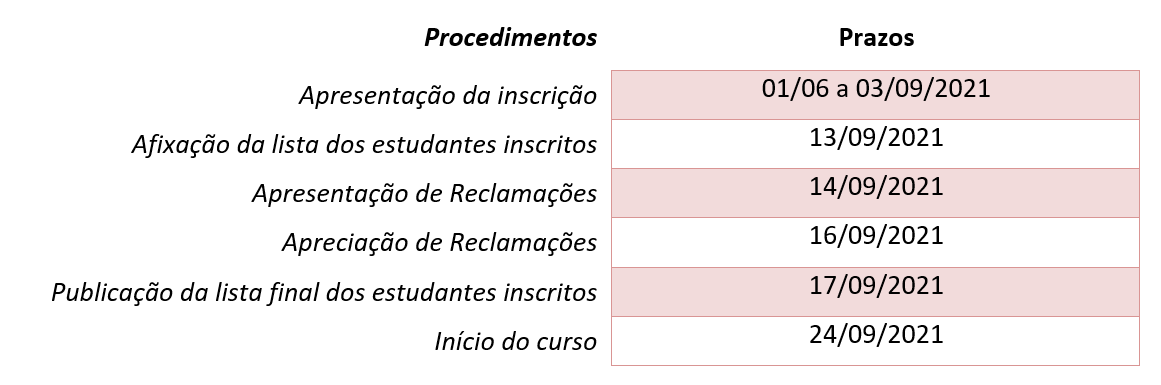Select the 17/09/2021 date cell

[x=875, y=292]
